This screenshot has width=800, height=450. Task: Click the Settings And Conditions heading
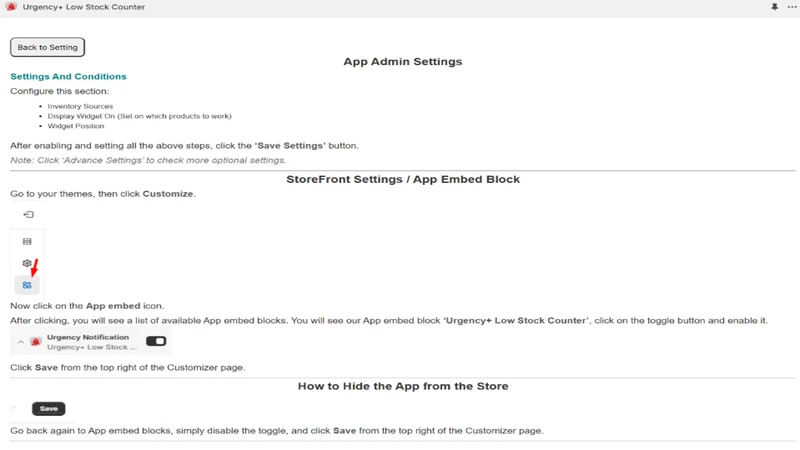[x=68, y=77]
